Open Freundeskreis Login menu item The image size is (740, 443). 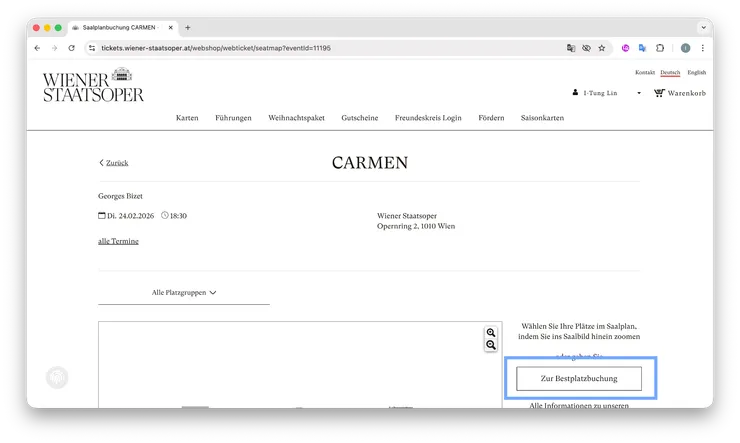tap(428, 118)
